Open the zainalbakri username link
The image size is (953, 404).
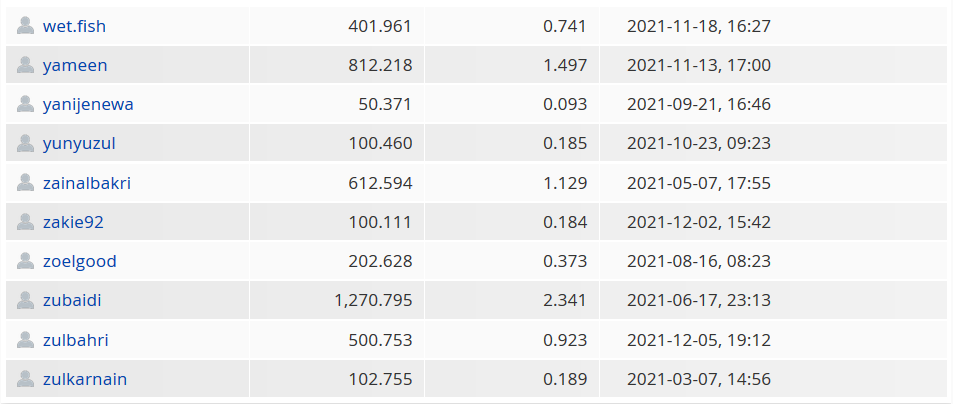(x=87, y=183)
